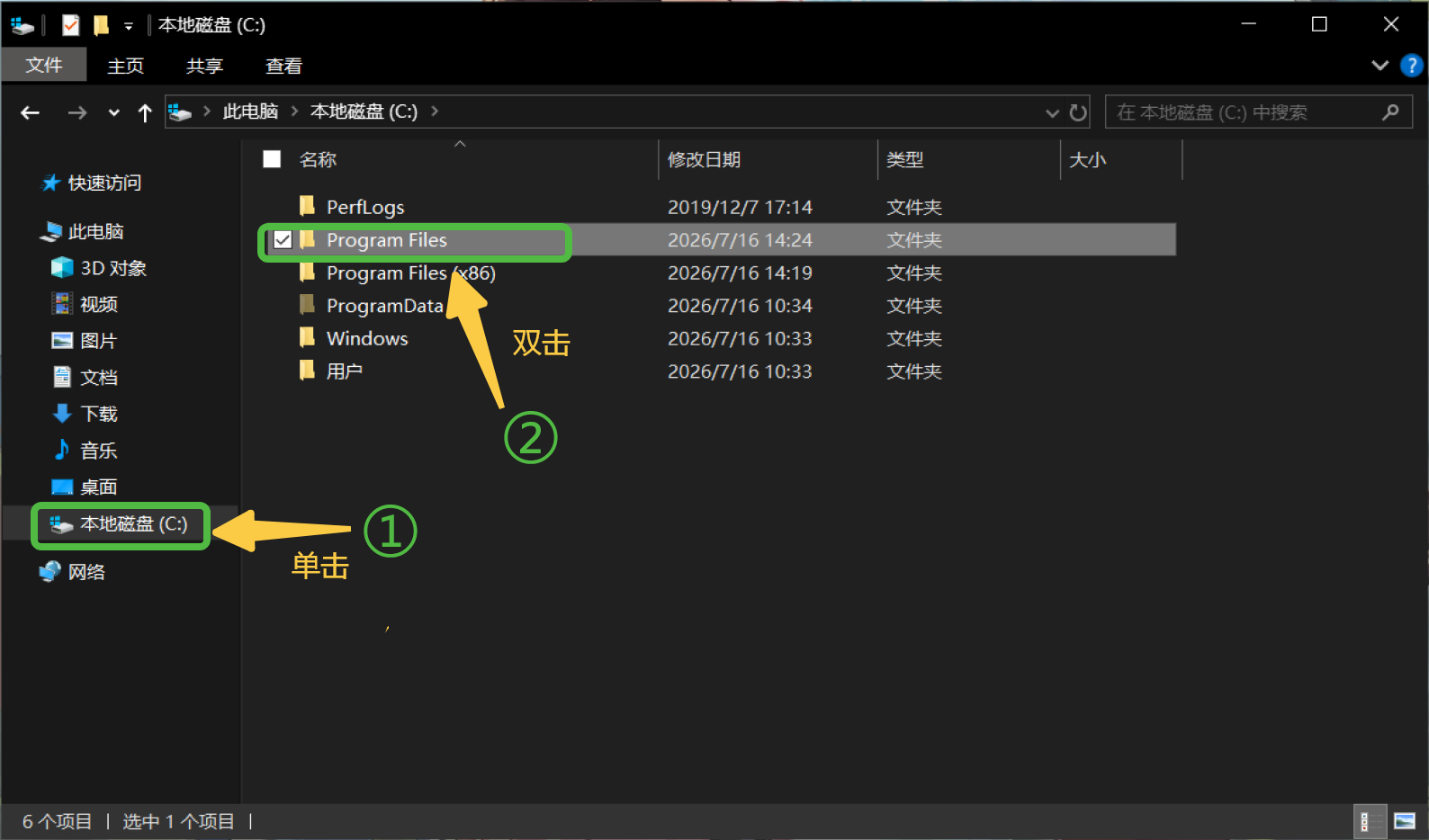Open the 查看 ribbon tab
This screenshot has width=1429, height=840.
coord(284,66)
